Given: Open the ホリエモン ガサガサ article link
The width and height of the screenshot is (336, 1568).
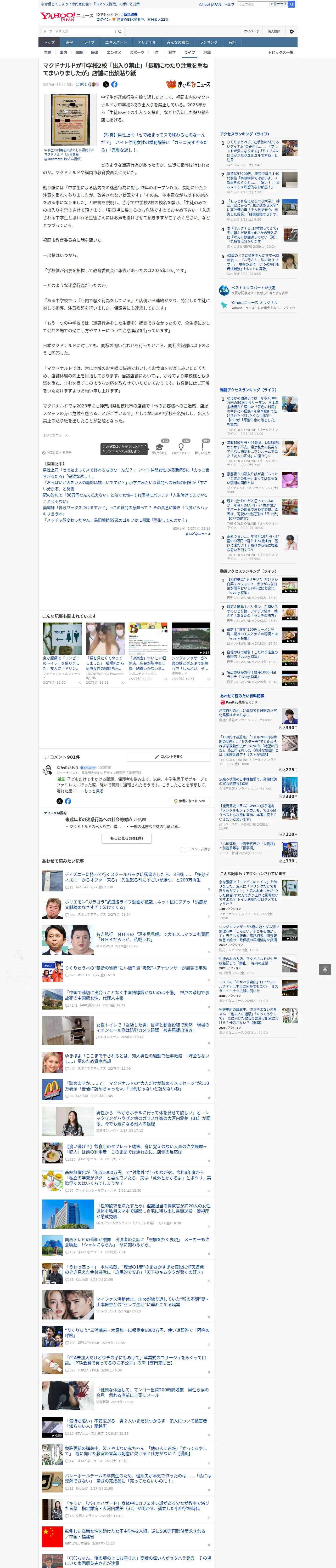Looking at the screenshot, I should (x=136, y=904).
